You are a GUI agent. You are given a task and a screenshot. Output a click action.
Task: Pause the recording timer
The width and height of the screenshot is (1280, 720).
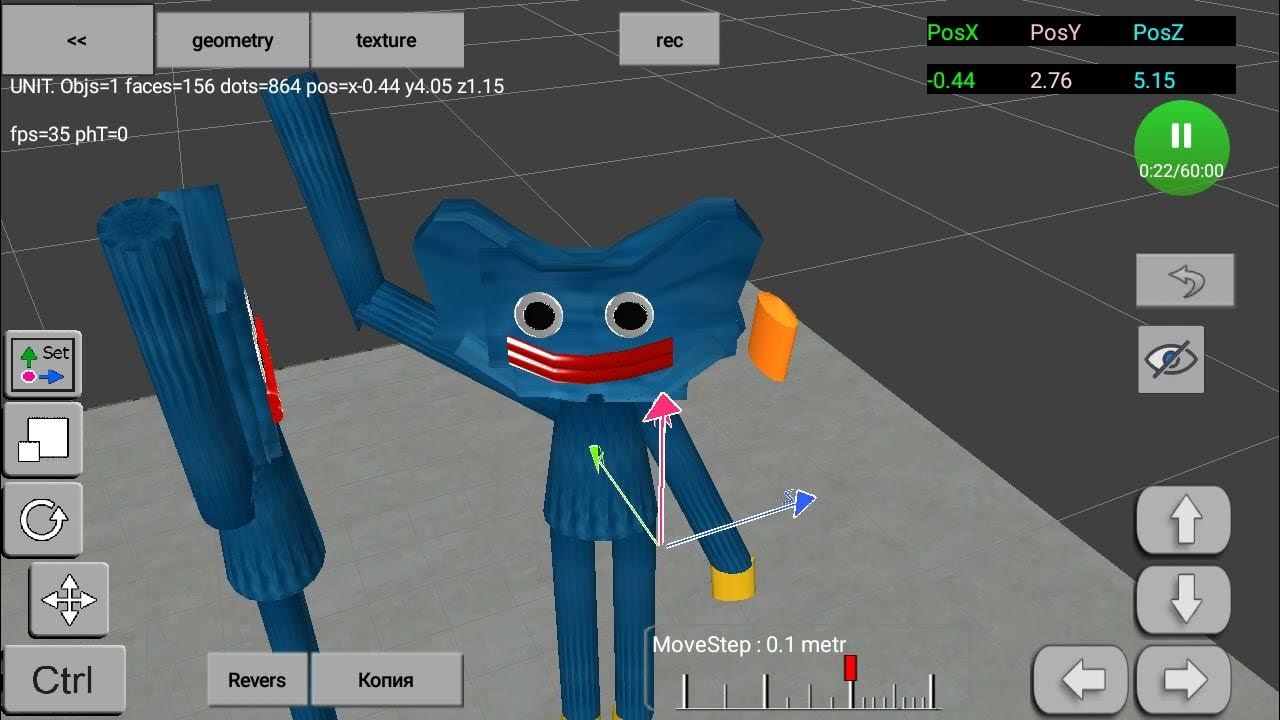click(1181, 147)
